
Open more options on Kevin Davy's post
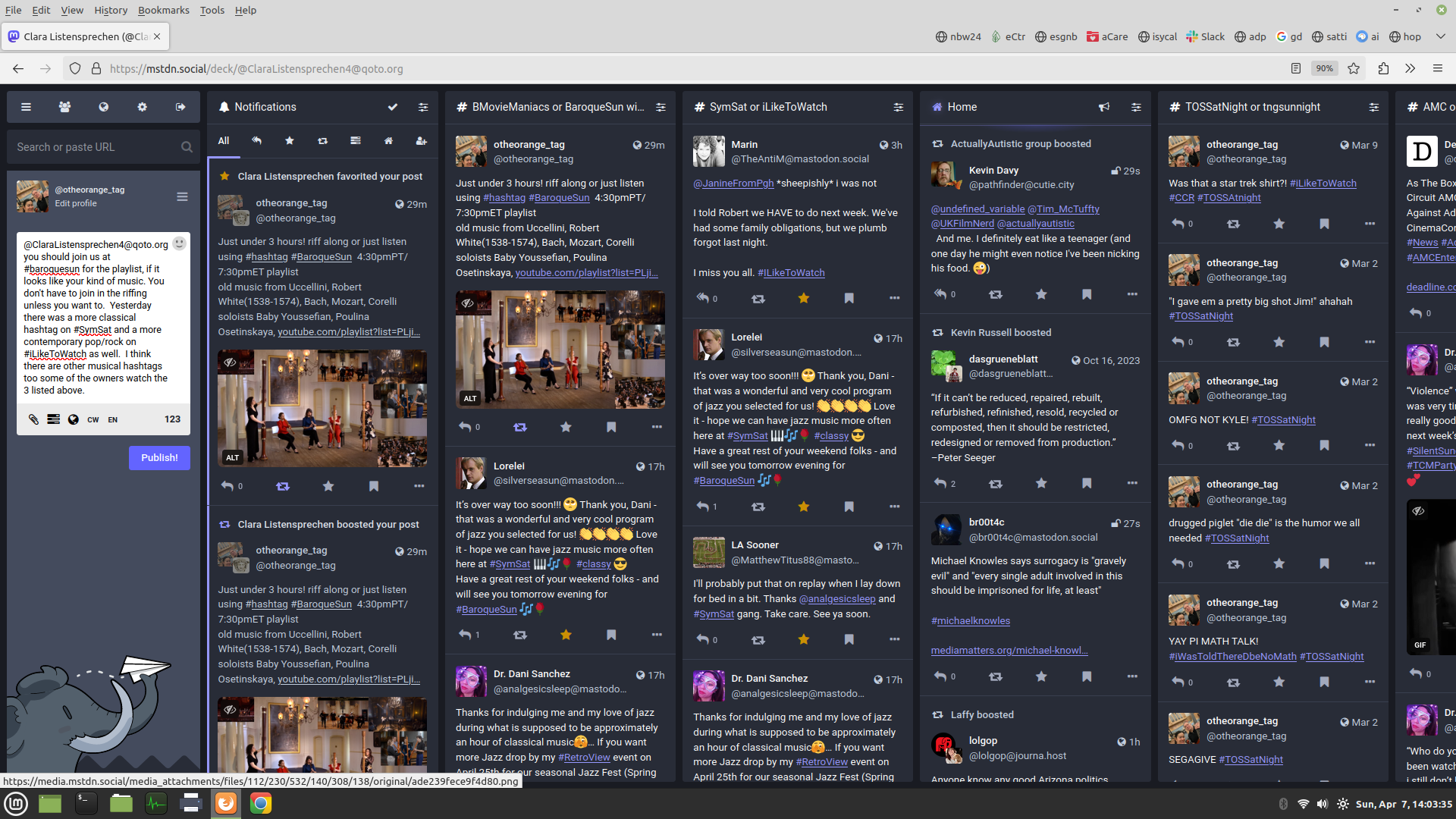click(1131, 294)
